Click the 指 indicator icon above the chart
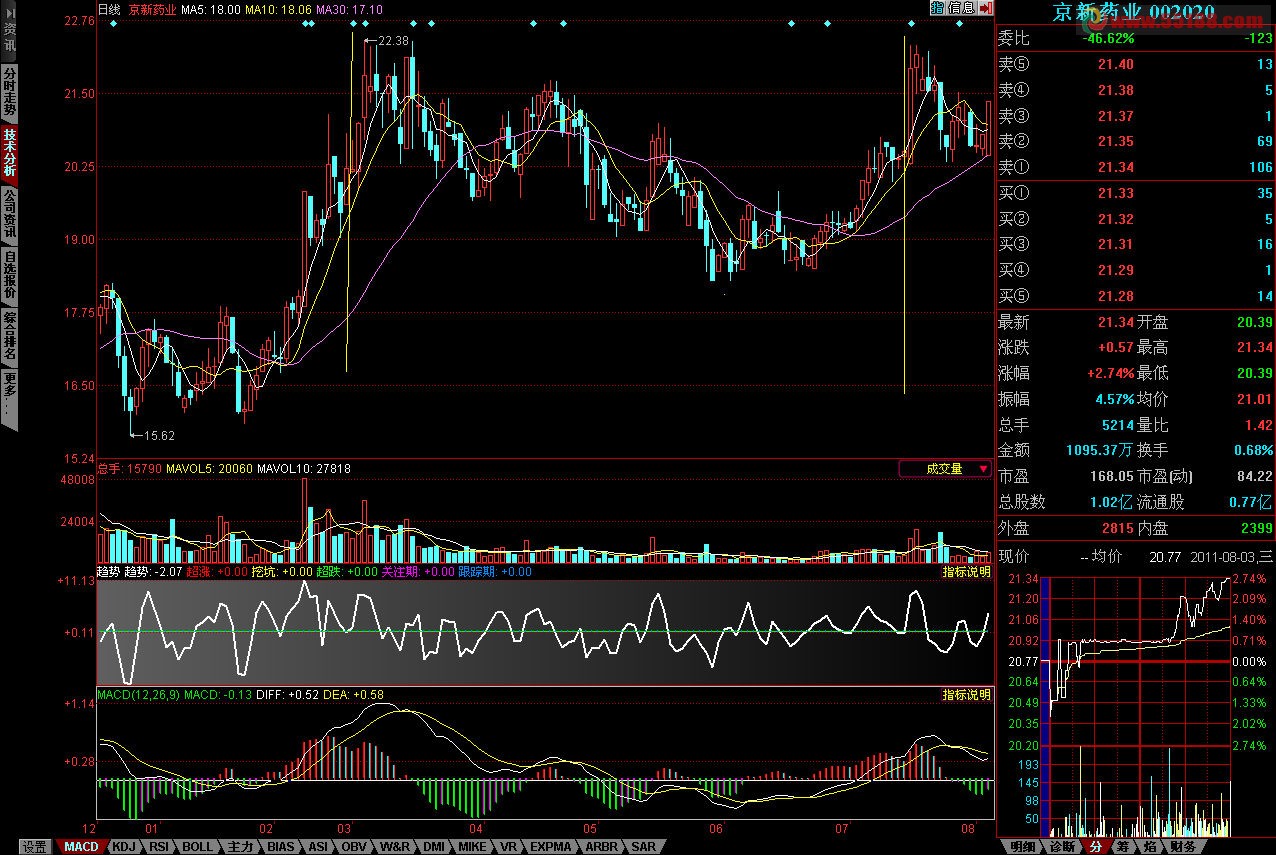Image resolution: width=1276 pixels, height=855 pixels. click(x=937, y=8)
